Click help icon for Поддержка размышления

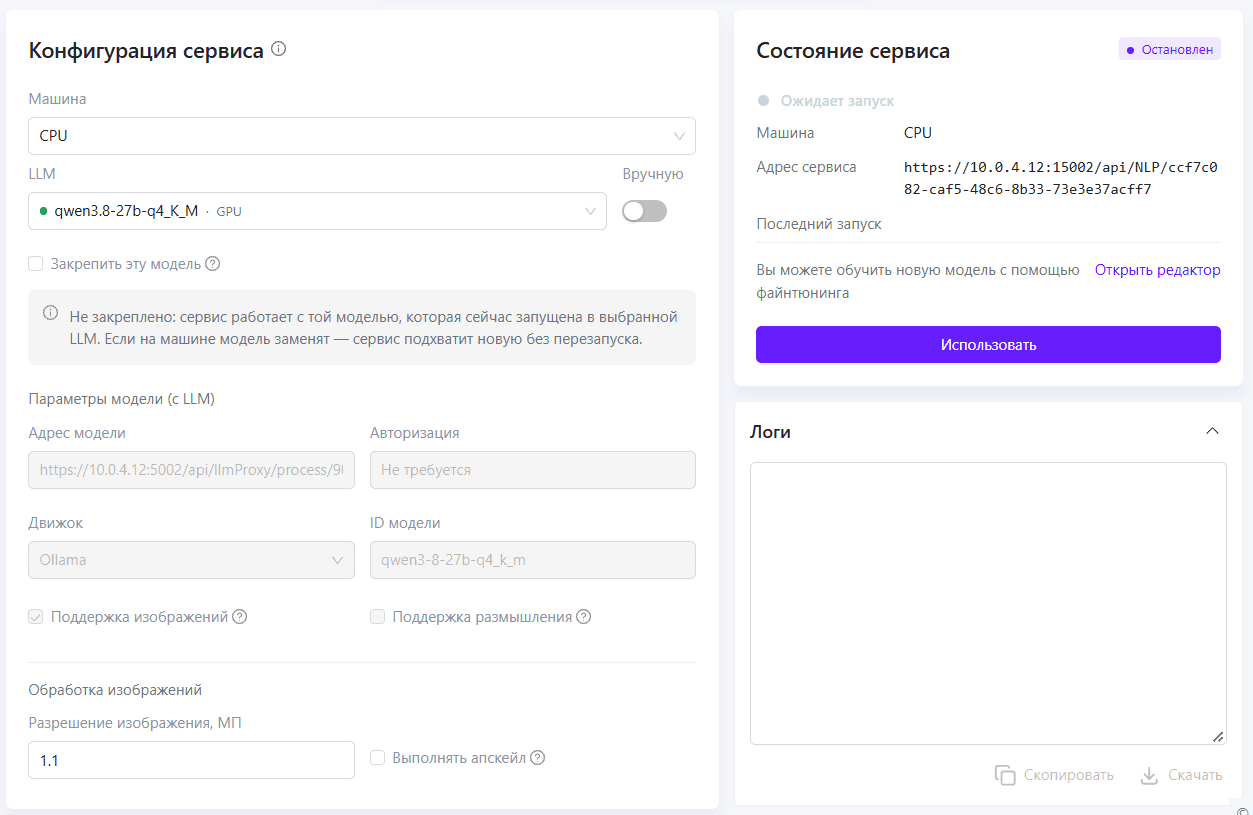[x=584, y=617]
